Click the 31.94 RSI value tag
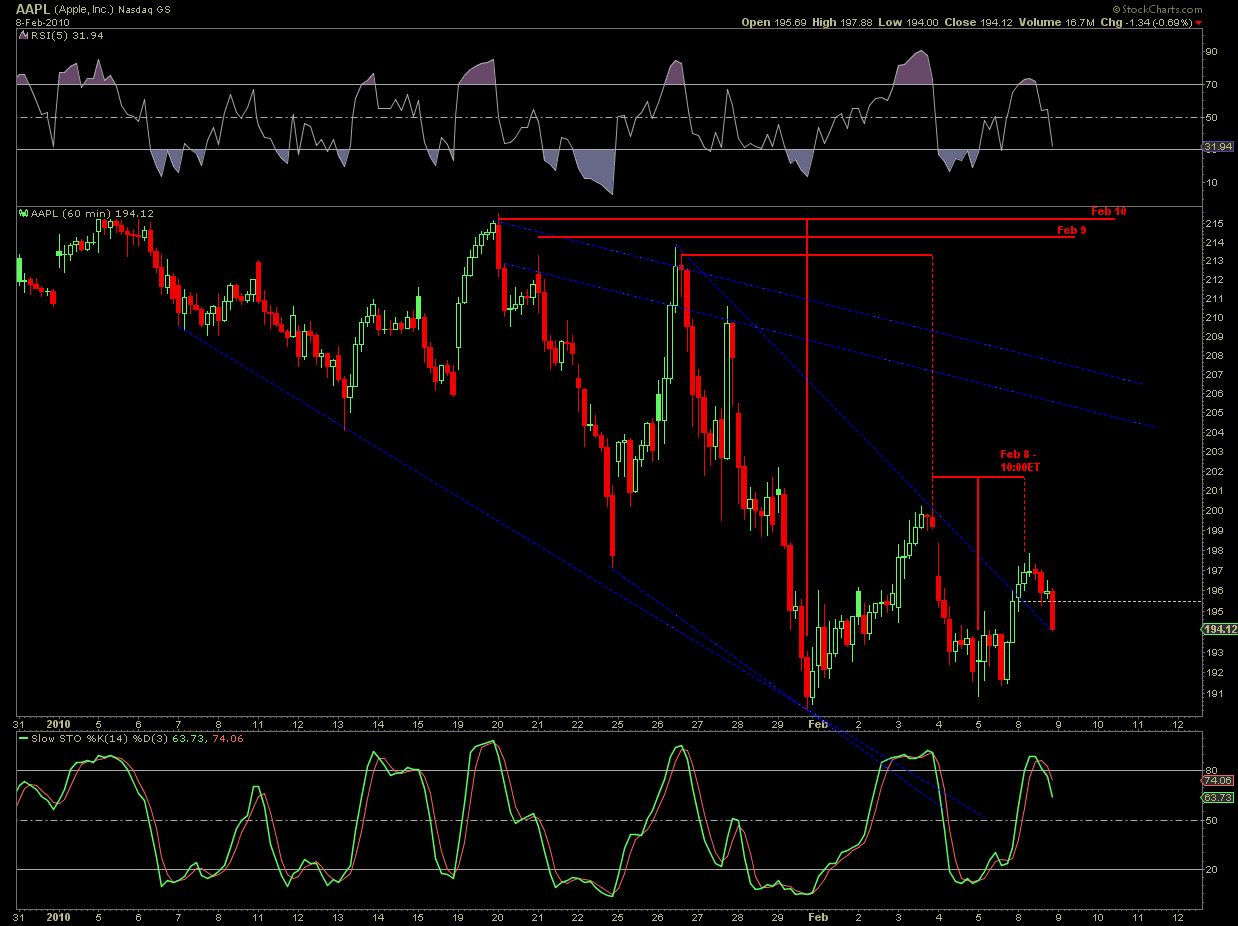This screenshot has height=926, width=1238. click(1219, 147)
